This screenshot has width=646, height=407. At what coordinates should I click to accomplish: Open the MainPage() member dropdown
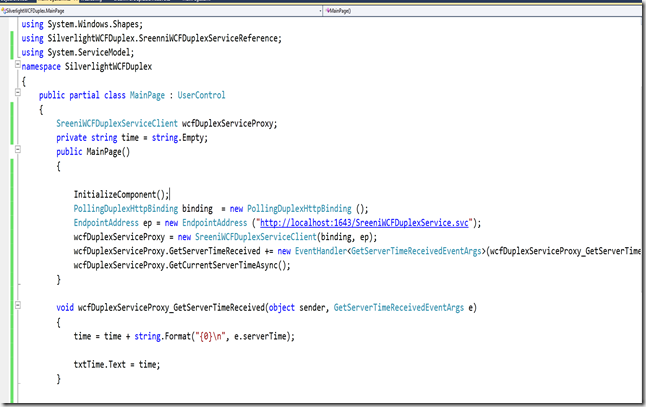point(482,11)
